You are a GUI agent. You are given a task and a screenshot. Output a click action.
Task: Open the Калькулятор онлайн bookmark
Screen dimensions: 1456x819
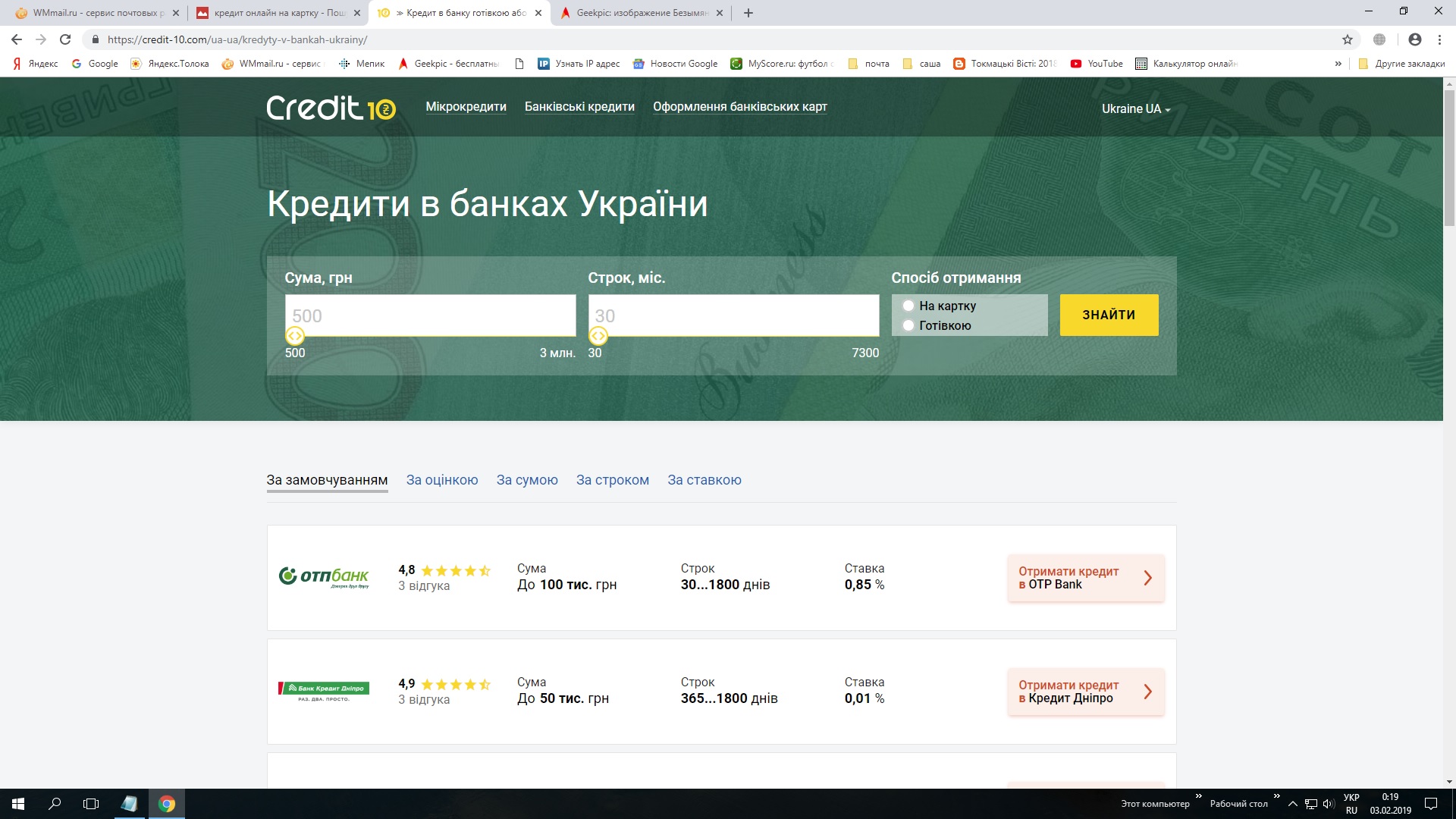coord(1186,64)
